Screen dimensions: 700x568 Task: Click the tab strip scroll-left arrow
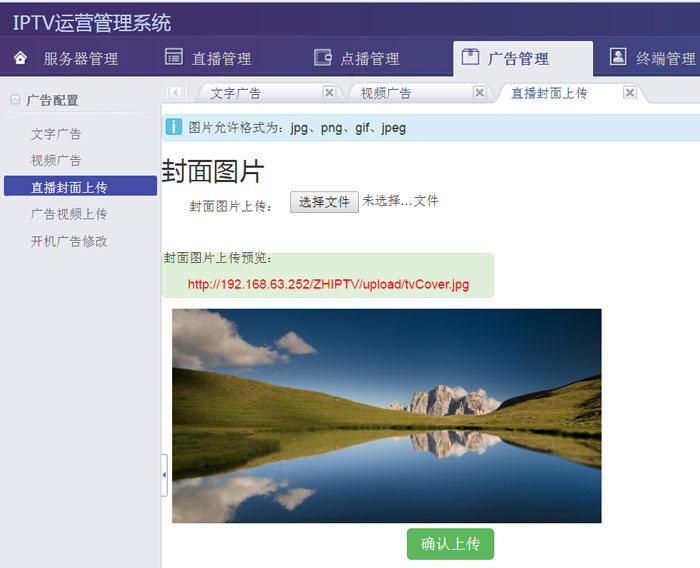tap(175, 92)
